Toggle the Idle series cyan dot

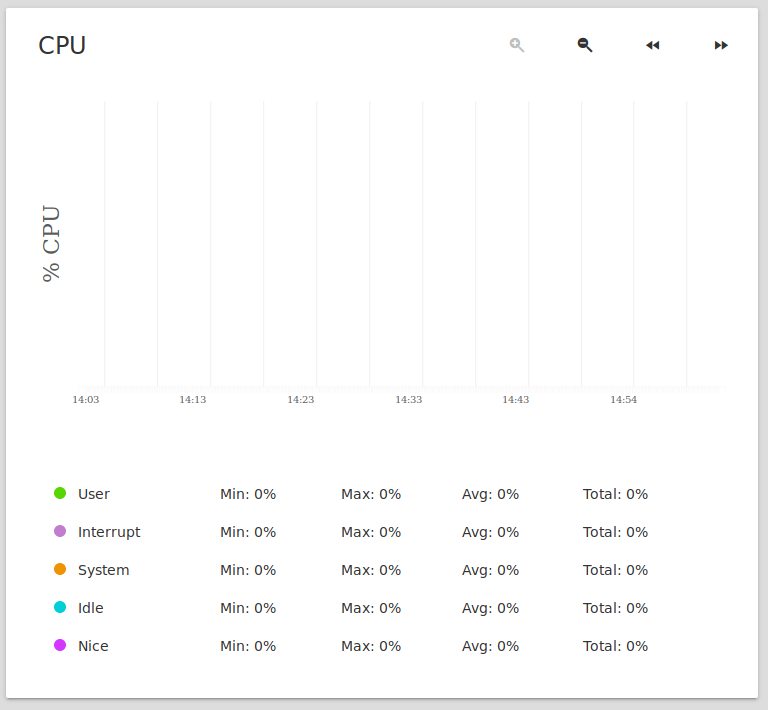click(60, 607)
